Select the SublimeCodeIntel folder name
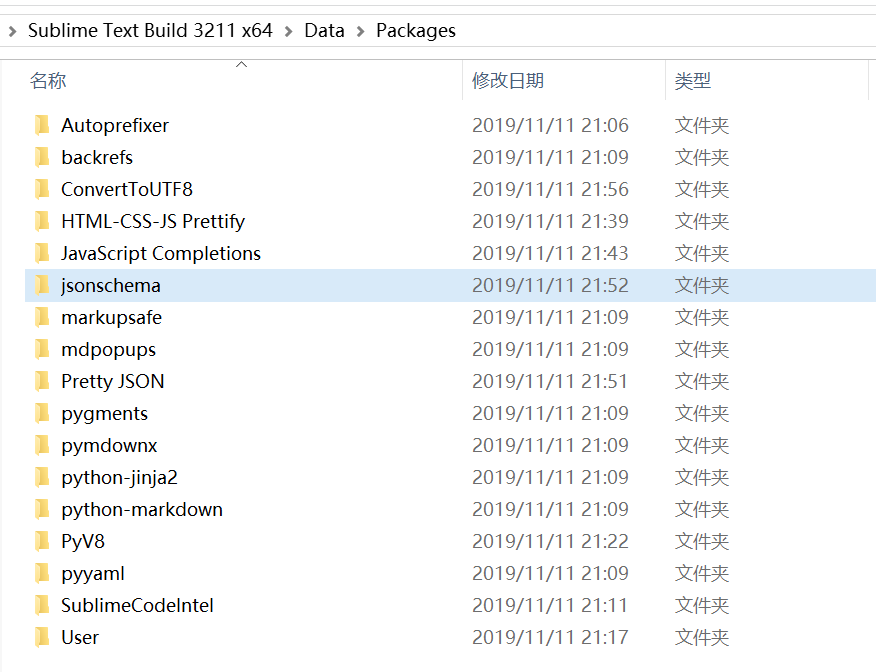876x672 pixels. [x=137, y=606]
